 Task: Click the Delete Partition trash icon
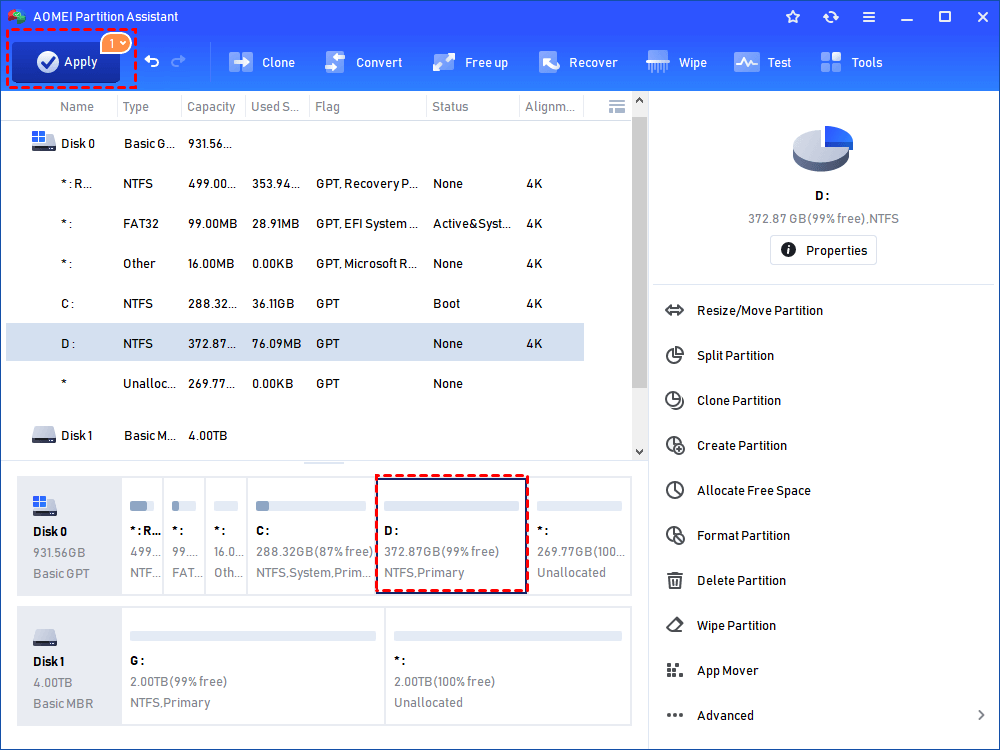tap(674, 580)
